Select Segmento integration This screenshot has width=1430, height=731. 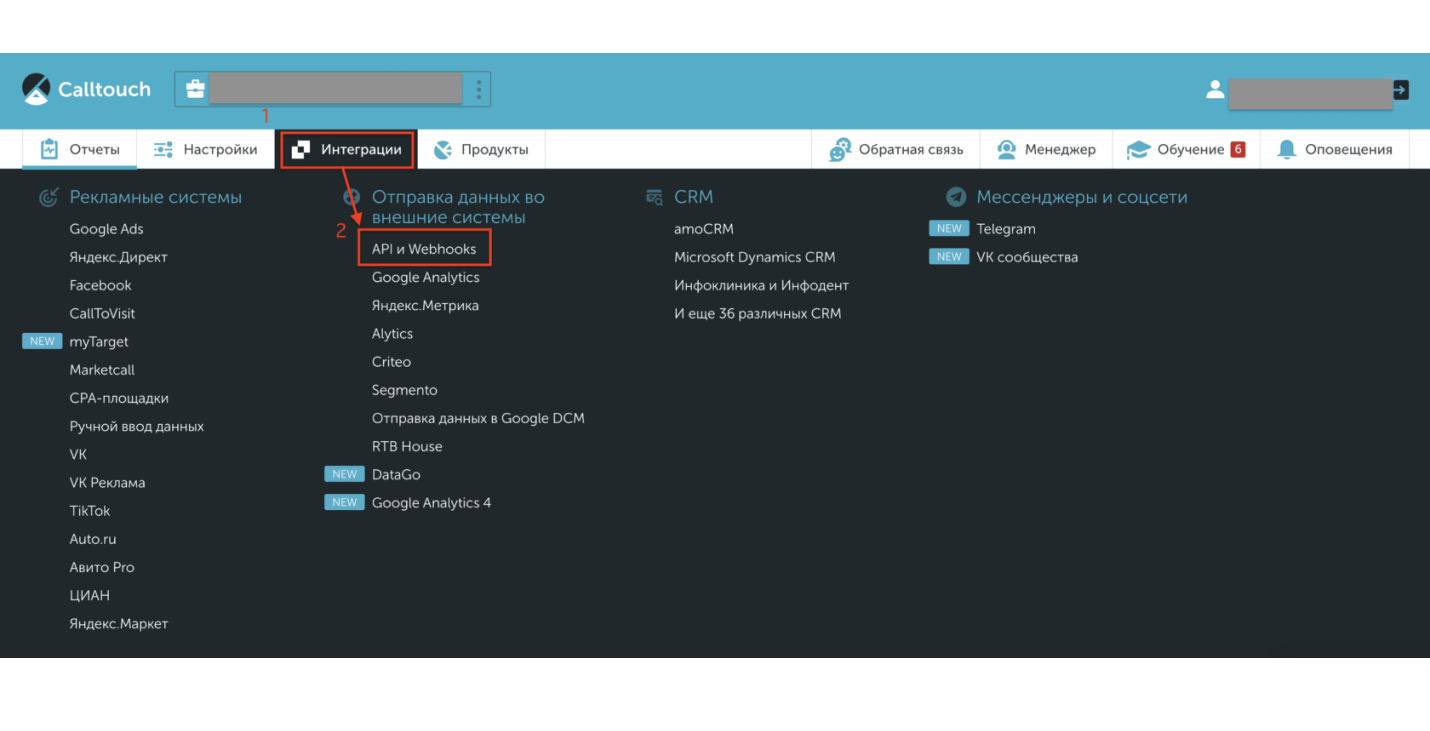click(x=405, y=390)
